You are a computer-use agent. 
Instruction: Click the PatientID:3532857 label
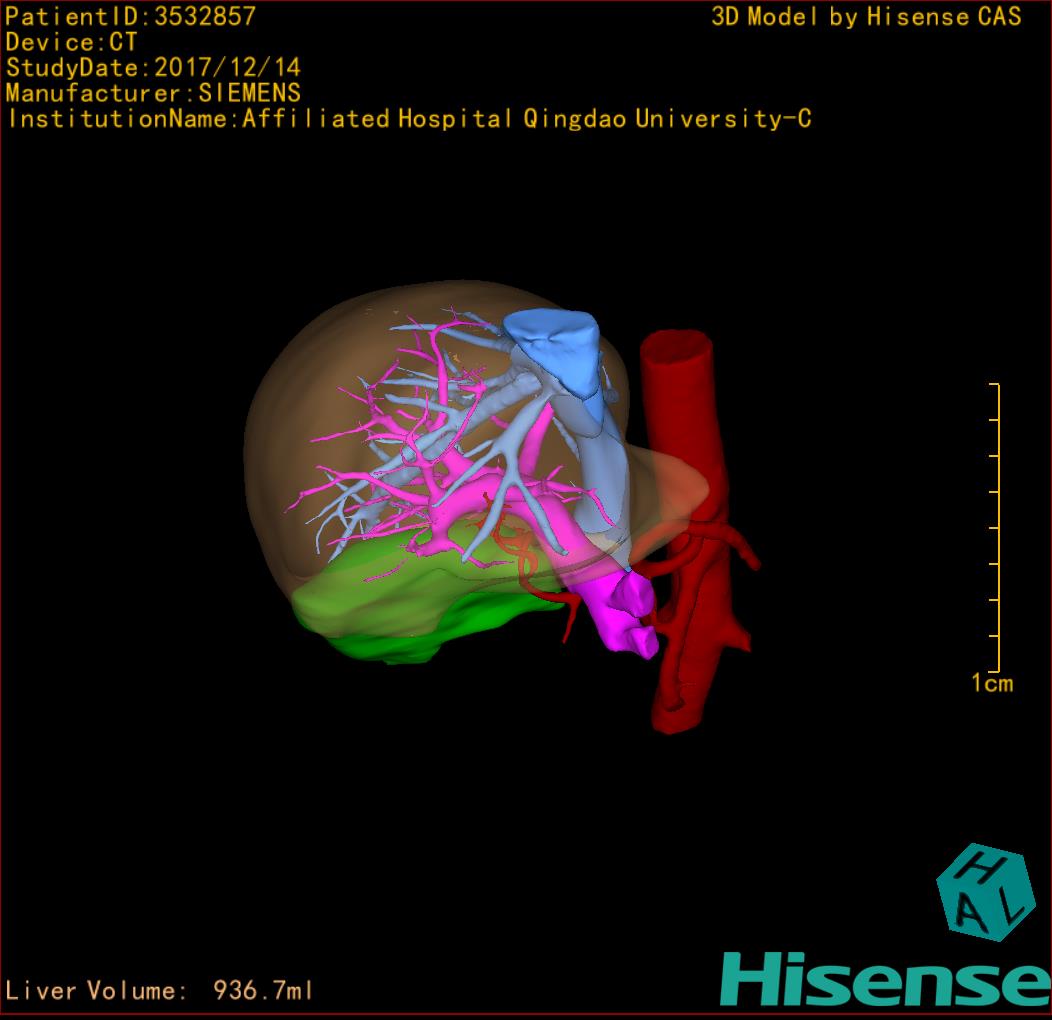click(x=131, y=17)
